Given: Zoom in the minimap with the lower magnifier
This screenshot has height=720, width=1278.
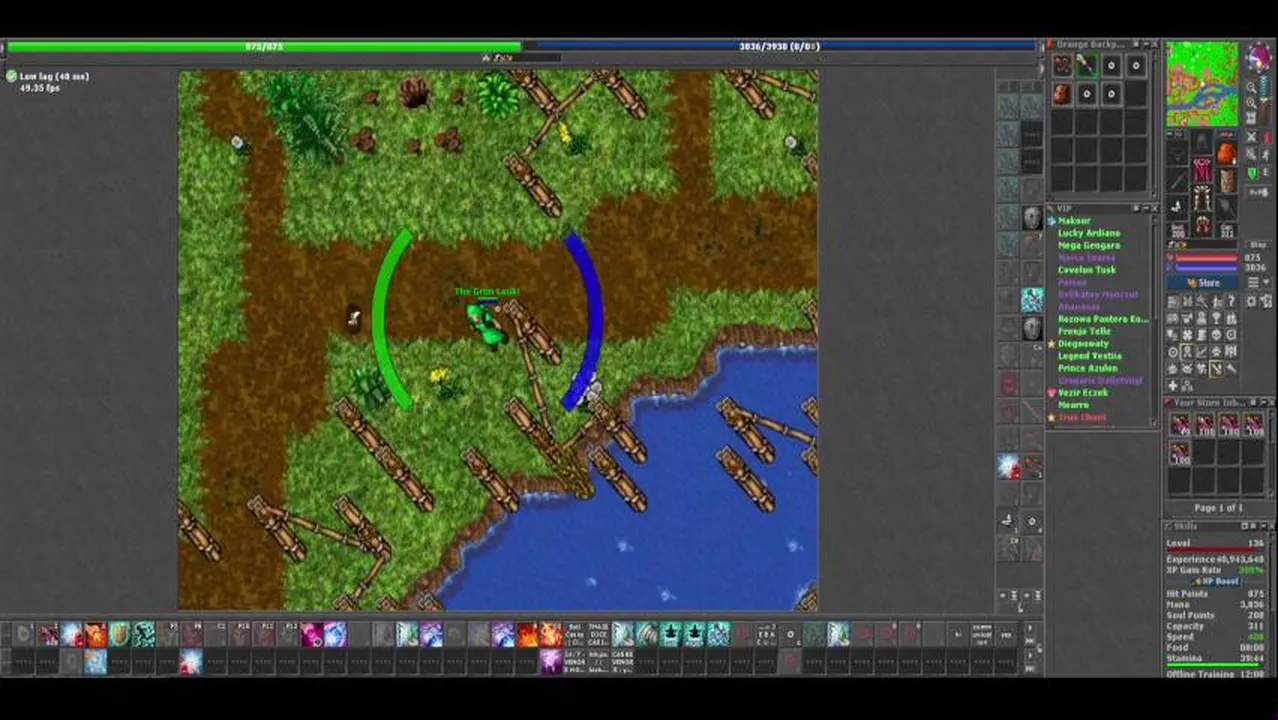Looking at the screenshot, I should coord(1251,102).
